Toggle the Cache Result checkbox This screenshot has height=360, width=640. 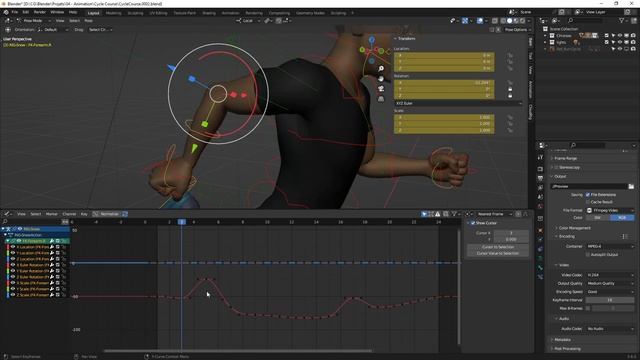[588, 202]
